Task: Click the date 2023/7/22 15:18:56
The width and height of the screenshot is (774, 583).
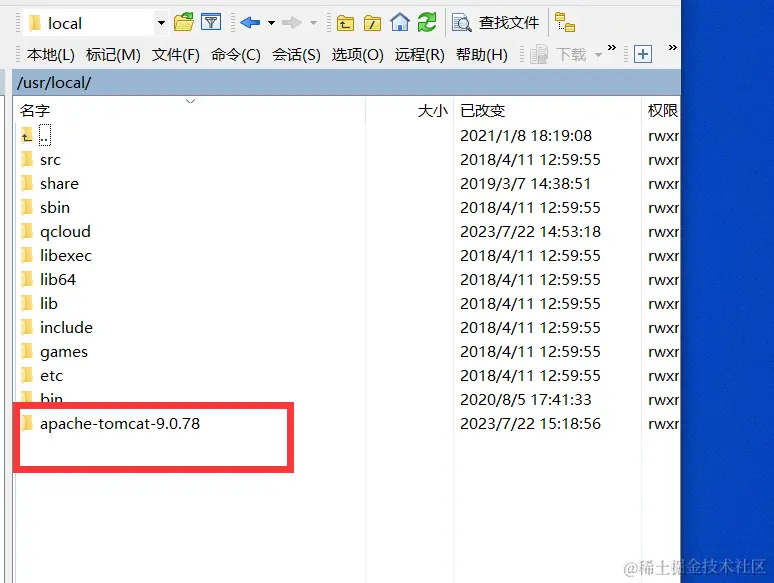Action: (531, 424)
